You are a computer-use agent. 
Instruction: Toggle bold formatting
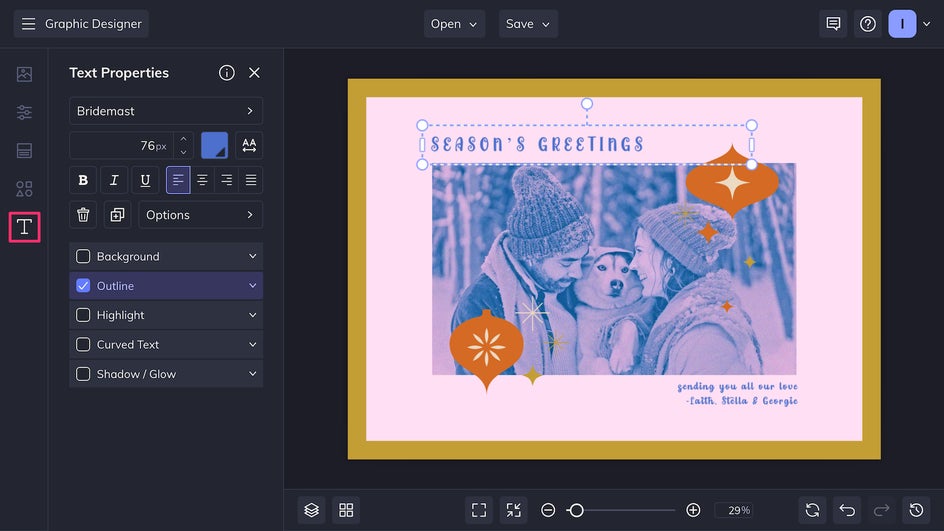pyautogui.click(x=83, y=180)
